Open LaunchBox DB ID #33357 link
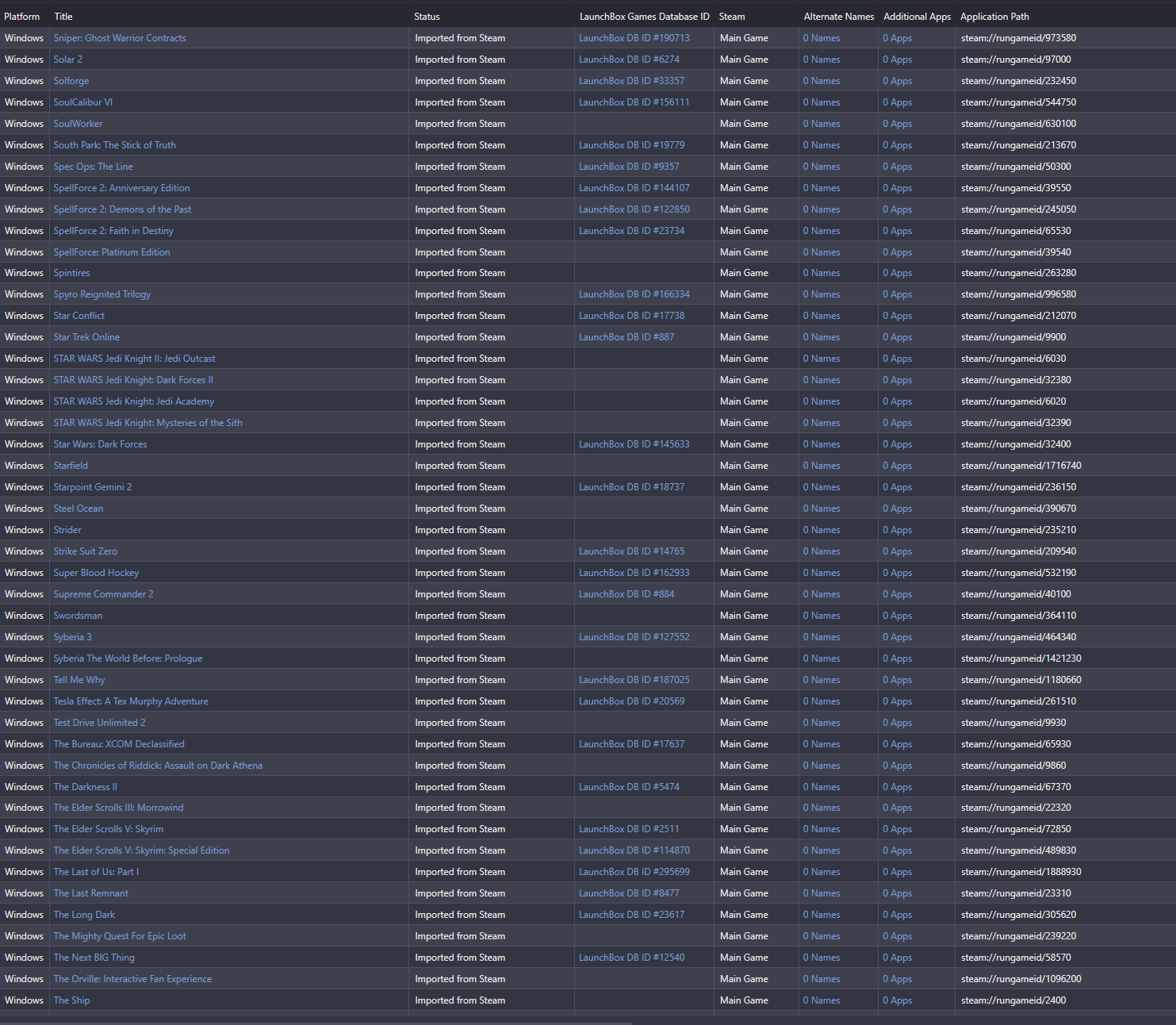This screenshot has height=1025, width=1176. pos(631,81)
